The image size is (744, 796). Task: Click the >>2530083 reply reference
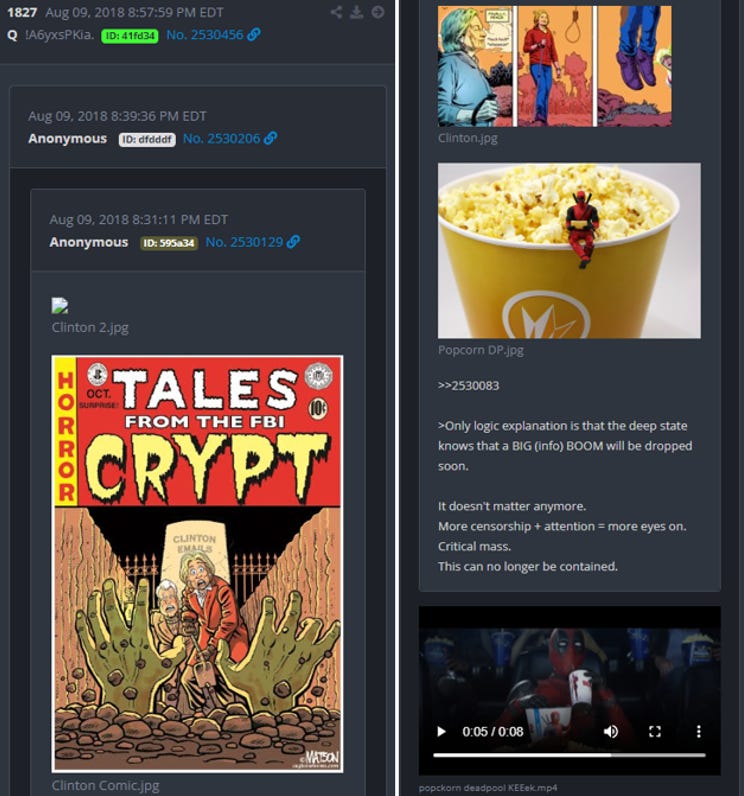coord(468,385)
